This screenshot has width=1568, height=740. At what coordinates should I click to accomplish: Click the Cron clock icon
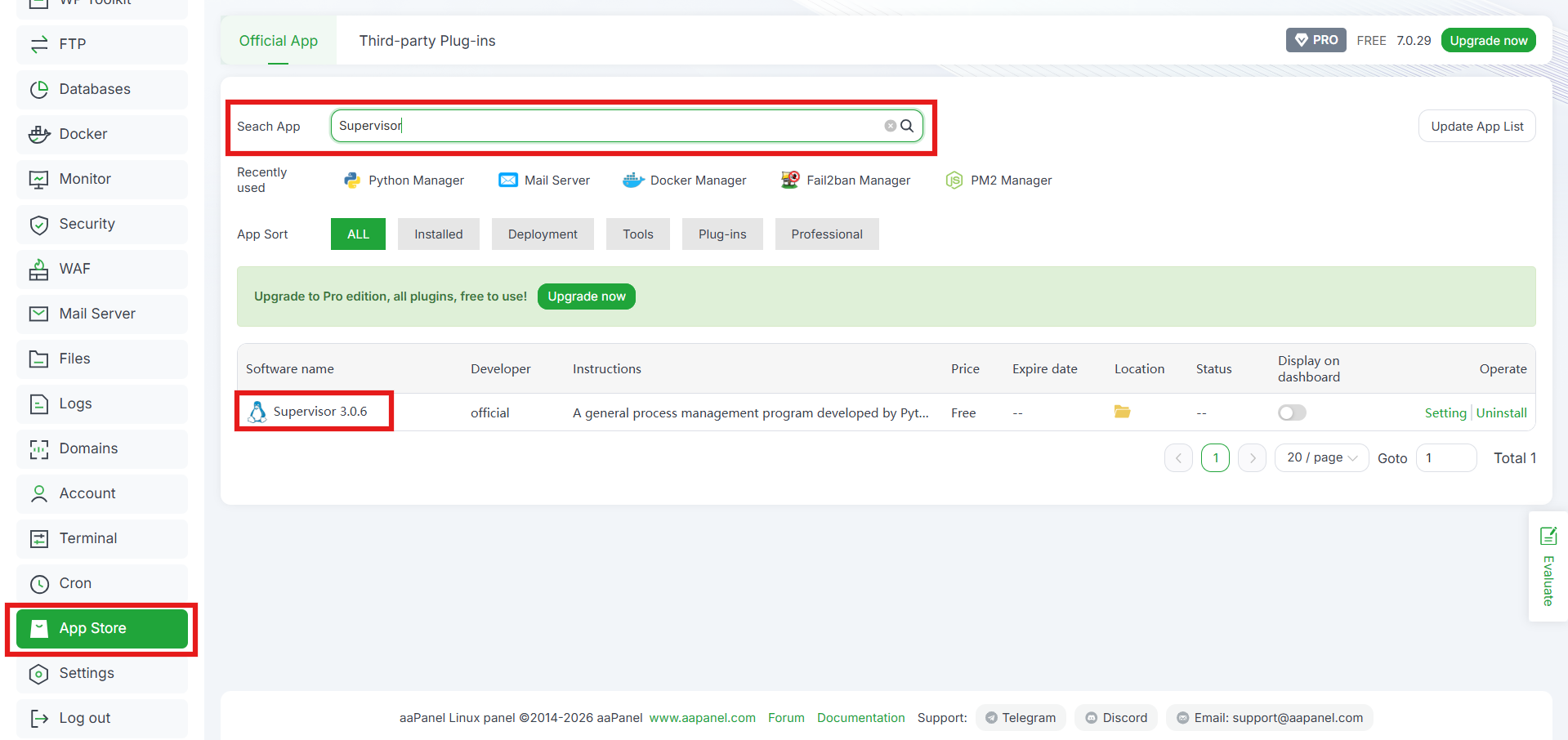39,583
